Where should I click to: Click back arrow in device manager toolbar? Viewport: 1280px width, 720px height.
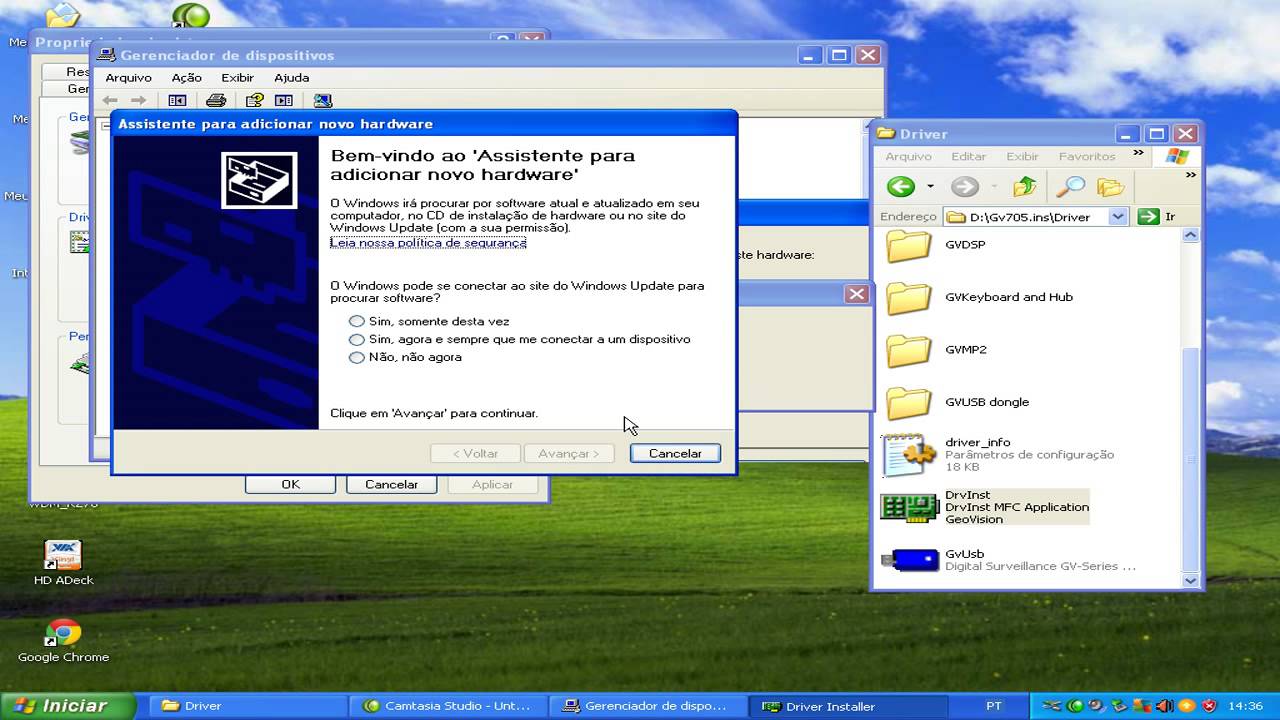point(110,100)
